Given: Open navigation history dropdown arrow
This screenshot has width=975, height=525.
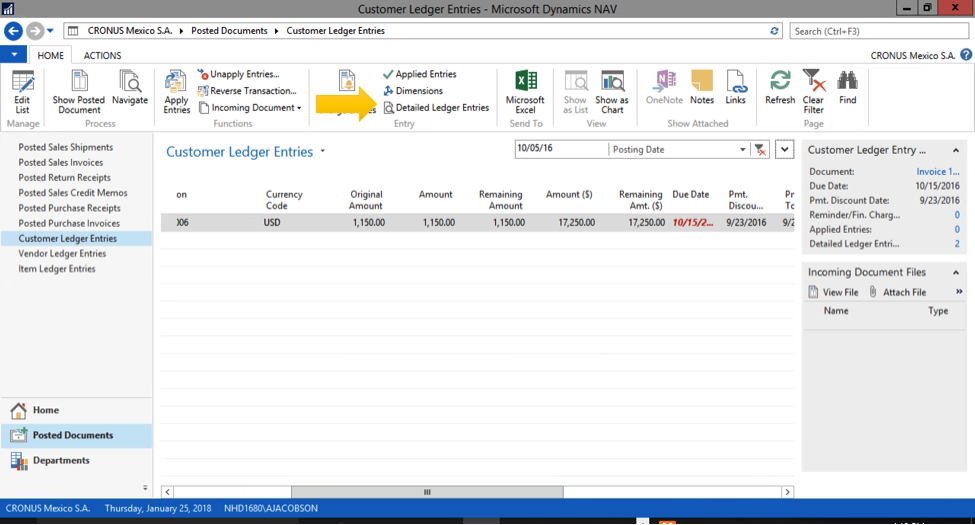Looking at the screenshot, I should 50,30.
